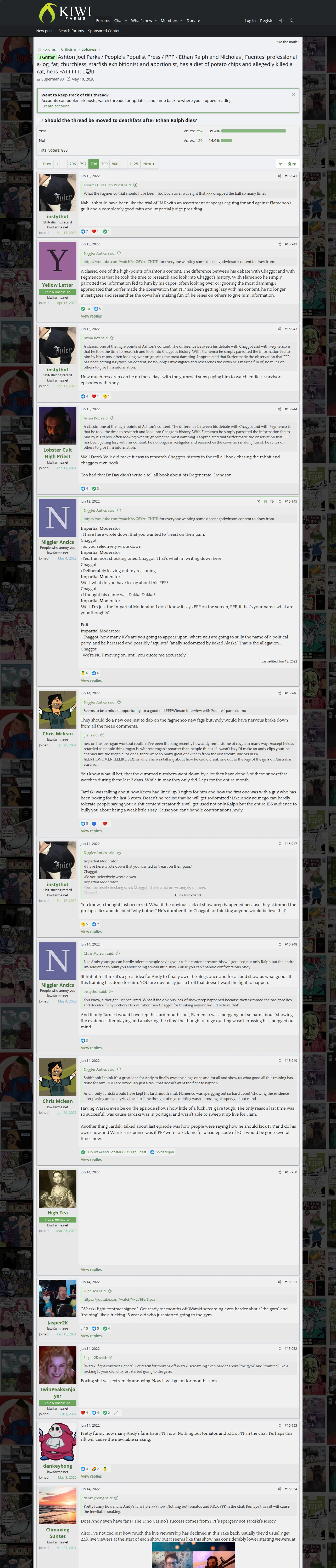Viewport: 336px width, 1568px height.
Task: Share post #15,941 via its share icon
Action: [279, 176]
